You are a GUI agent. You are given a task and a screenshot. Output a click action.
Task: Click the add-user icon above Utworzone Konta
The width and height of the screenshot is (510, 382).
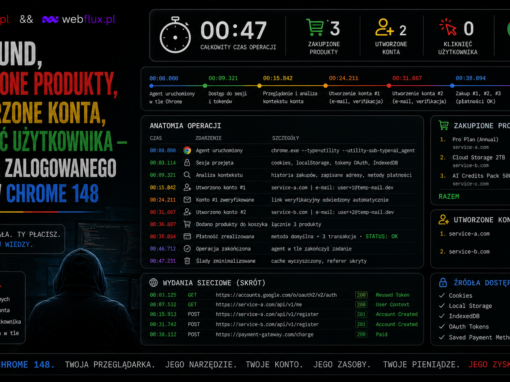click(x=384, y=28)
